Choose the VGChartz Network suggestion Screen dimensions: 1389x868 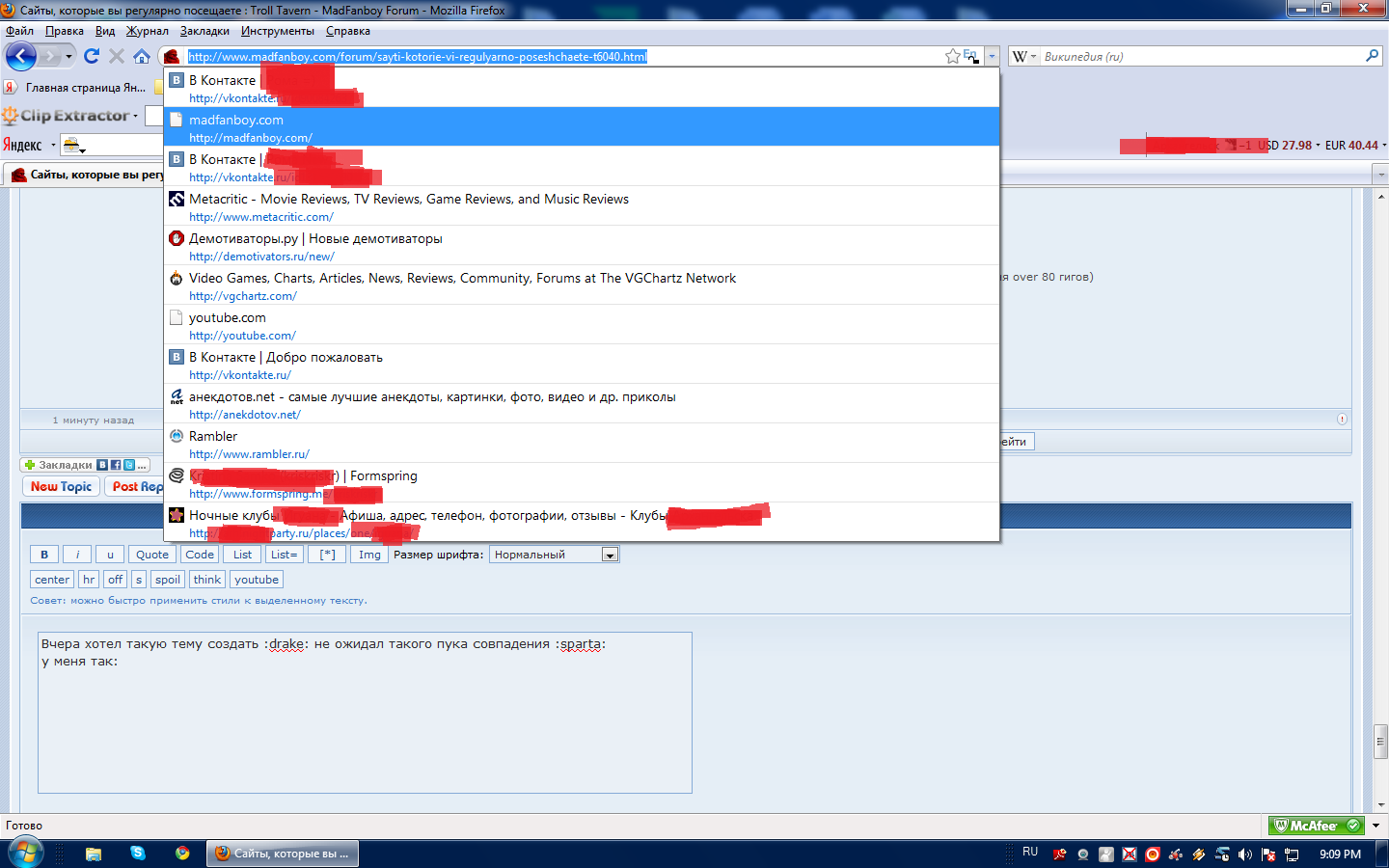pos(582,285)
